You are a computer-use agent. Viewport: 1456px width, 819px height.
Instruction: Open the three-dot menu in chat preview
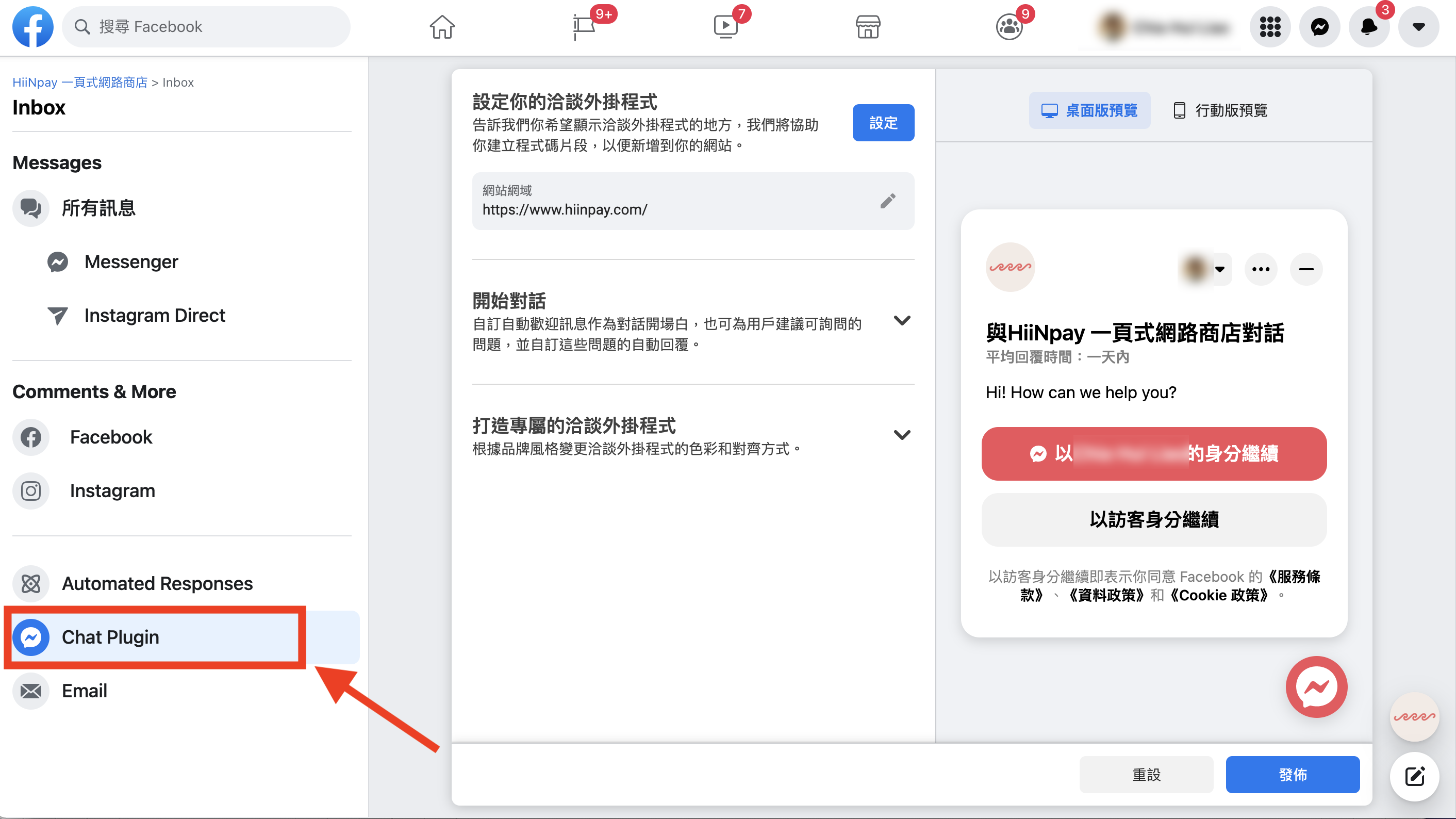pos(1261,269)
